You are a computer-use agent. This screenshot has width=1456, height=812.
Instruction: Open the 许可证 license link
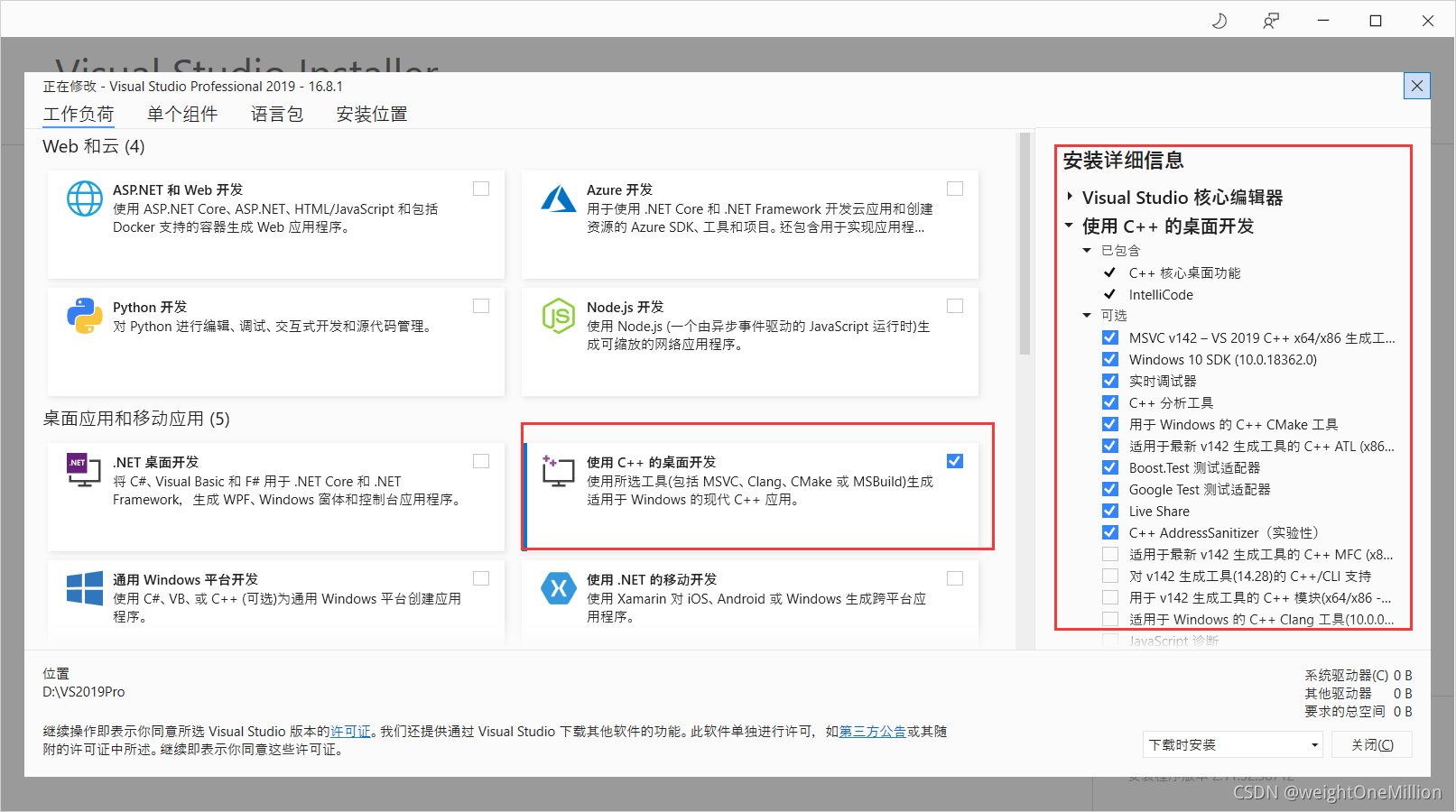(350, 732)
